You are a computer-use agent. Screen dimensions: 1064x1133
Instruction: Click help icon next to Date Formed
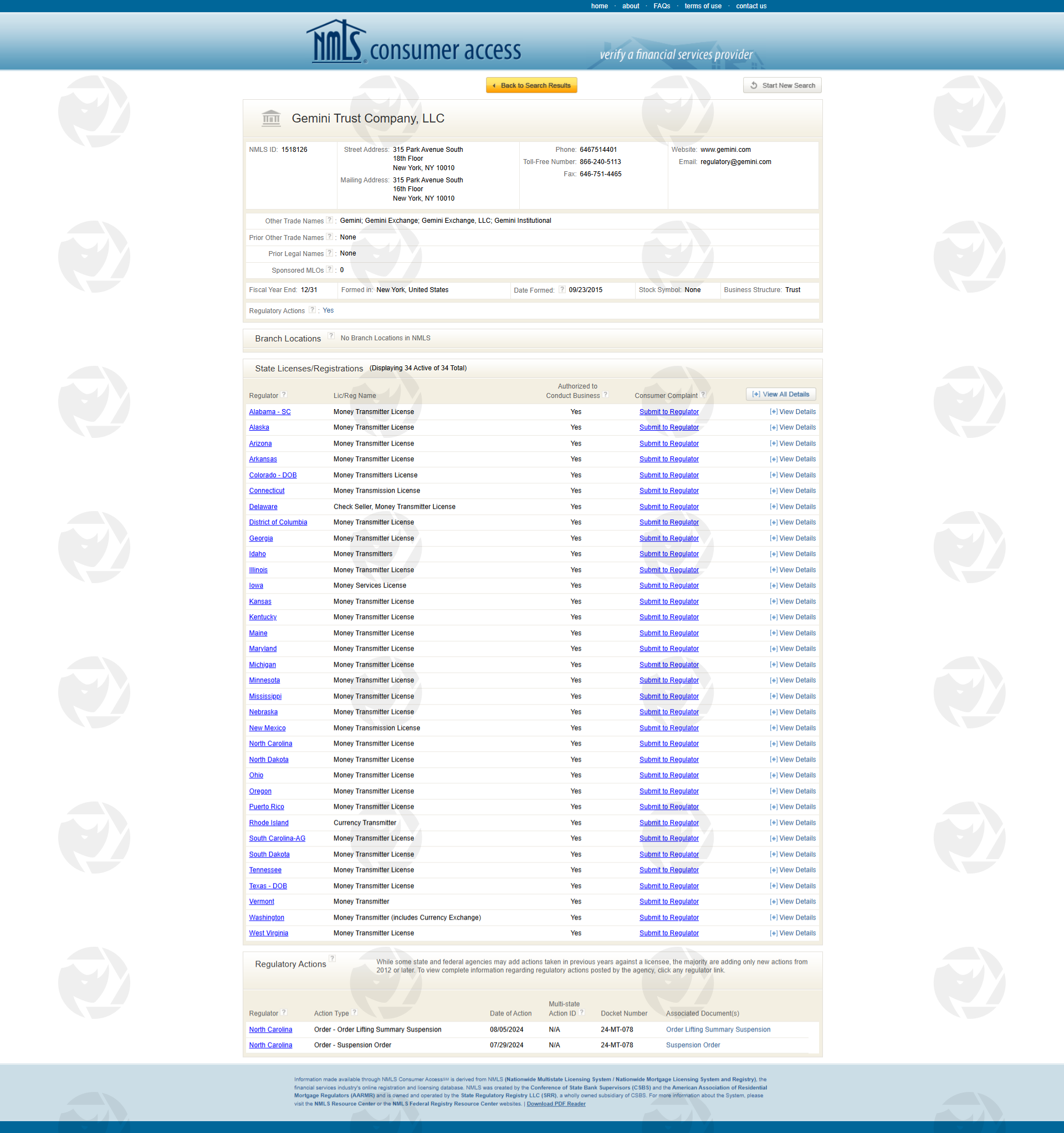click(562, 289)
